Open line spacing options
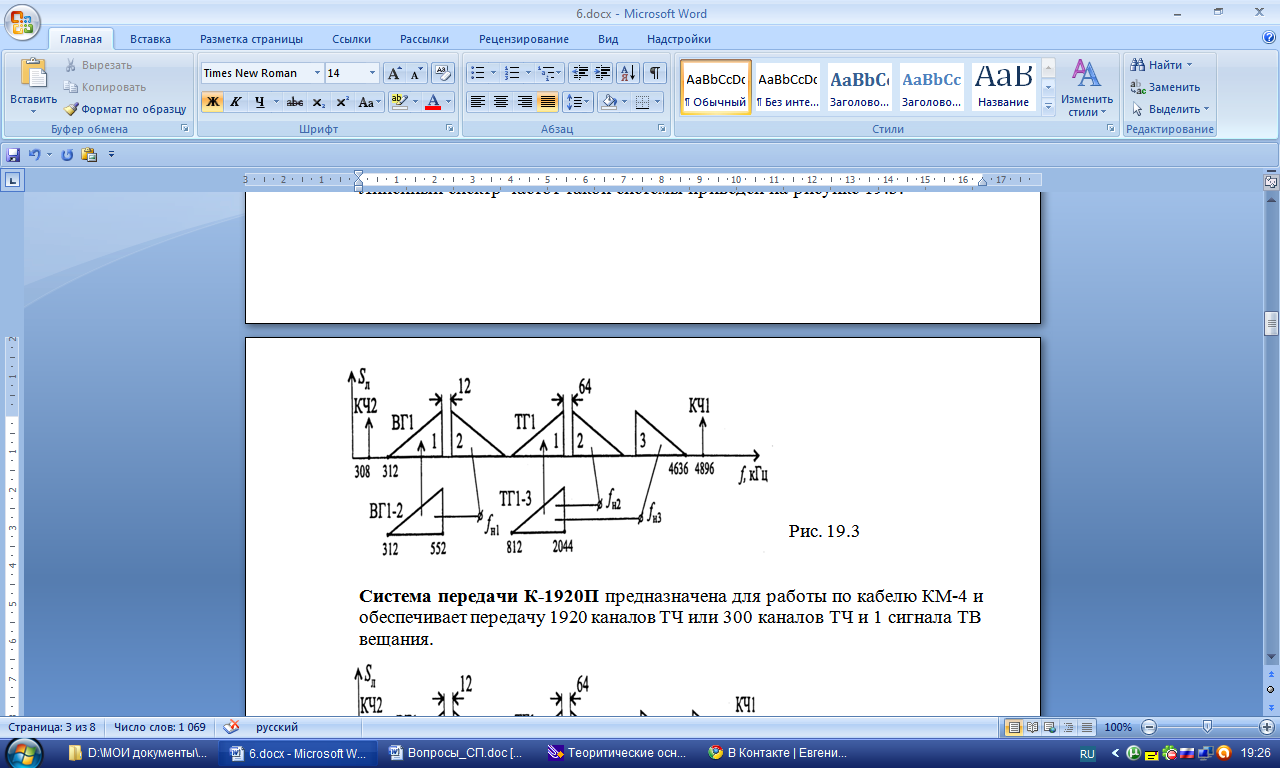The image size is (1280, 768). click(x=578, y=102)
